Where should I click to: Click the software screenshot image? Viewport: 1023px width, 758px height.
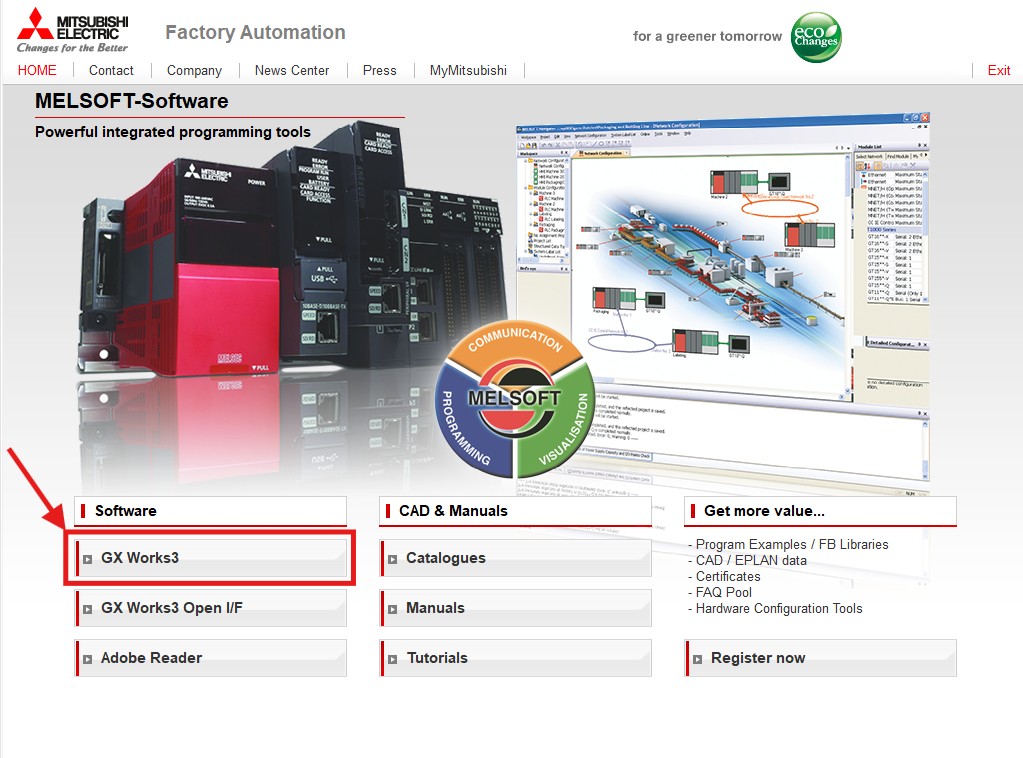pos(722,300)
